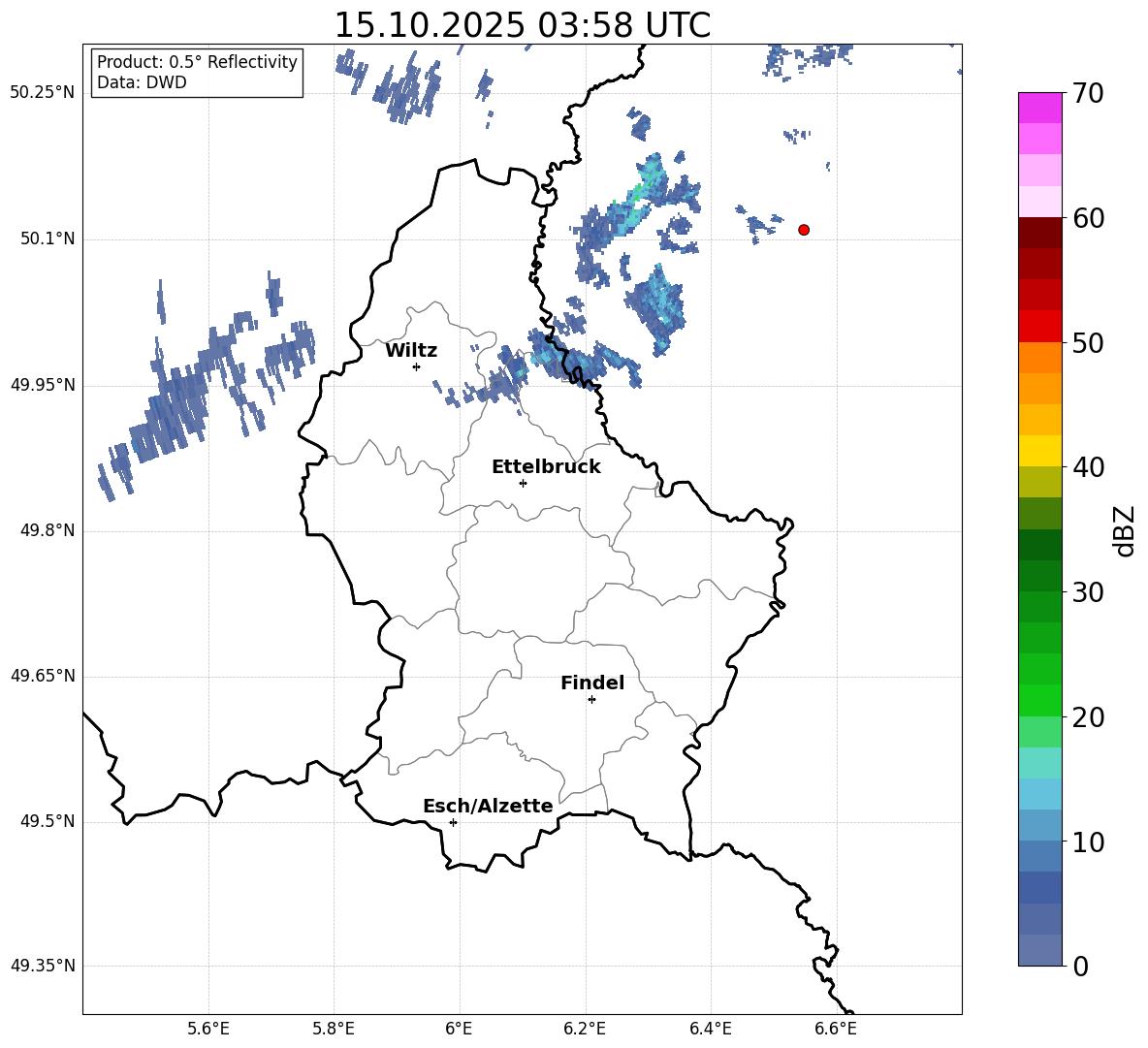Viewport: 1148px width, 1048px height.
Task: Click the 5.6°E longitude label
Action: point(208,1030)
